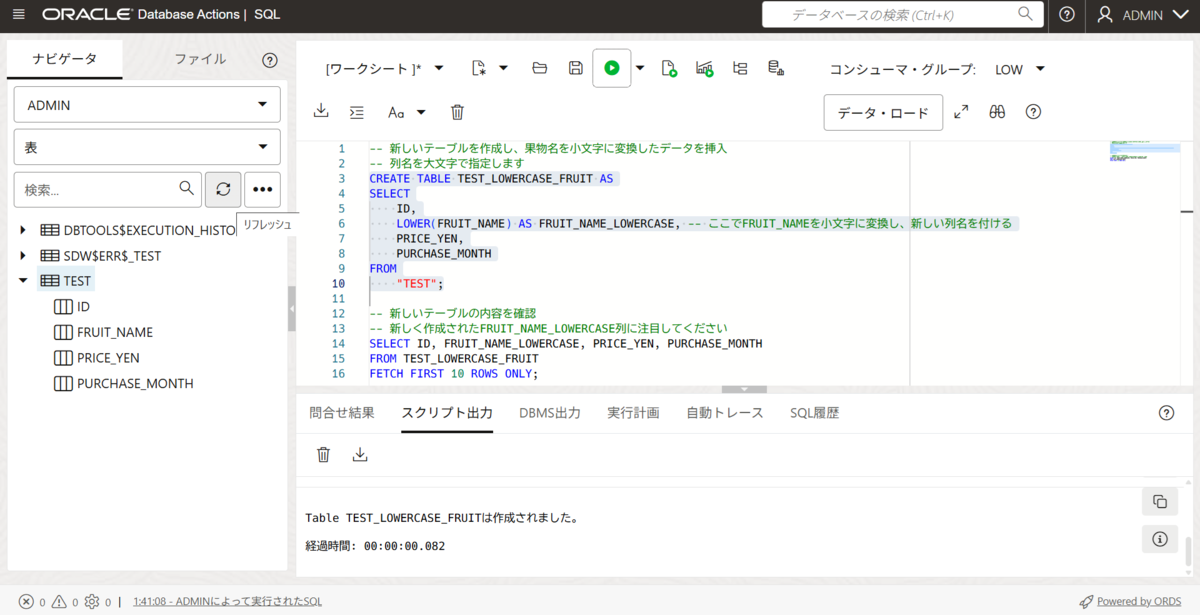
Task: Open navigator help icon beside ファイル tab
Action: point(270,60)
